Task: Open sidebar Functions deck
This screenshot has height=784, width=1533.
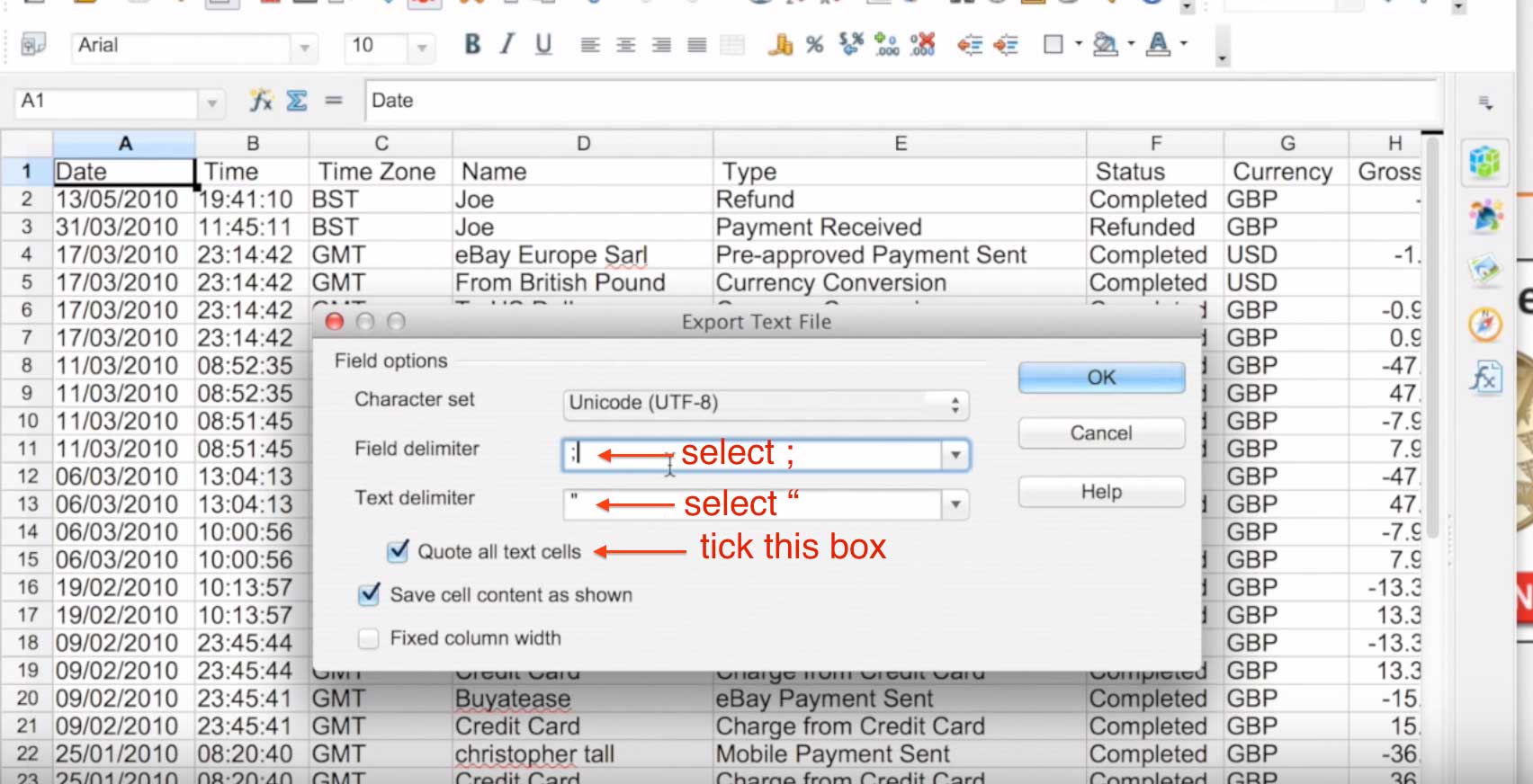Action: (1485, 378)
